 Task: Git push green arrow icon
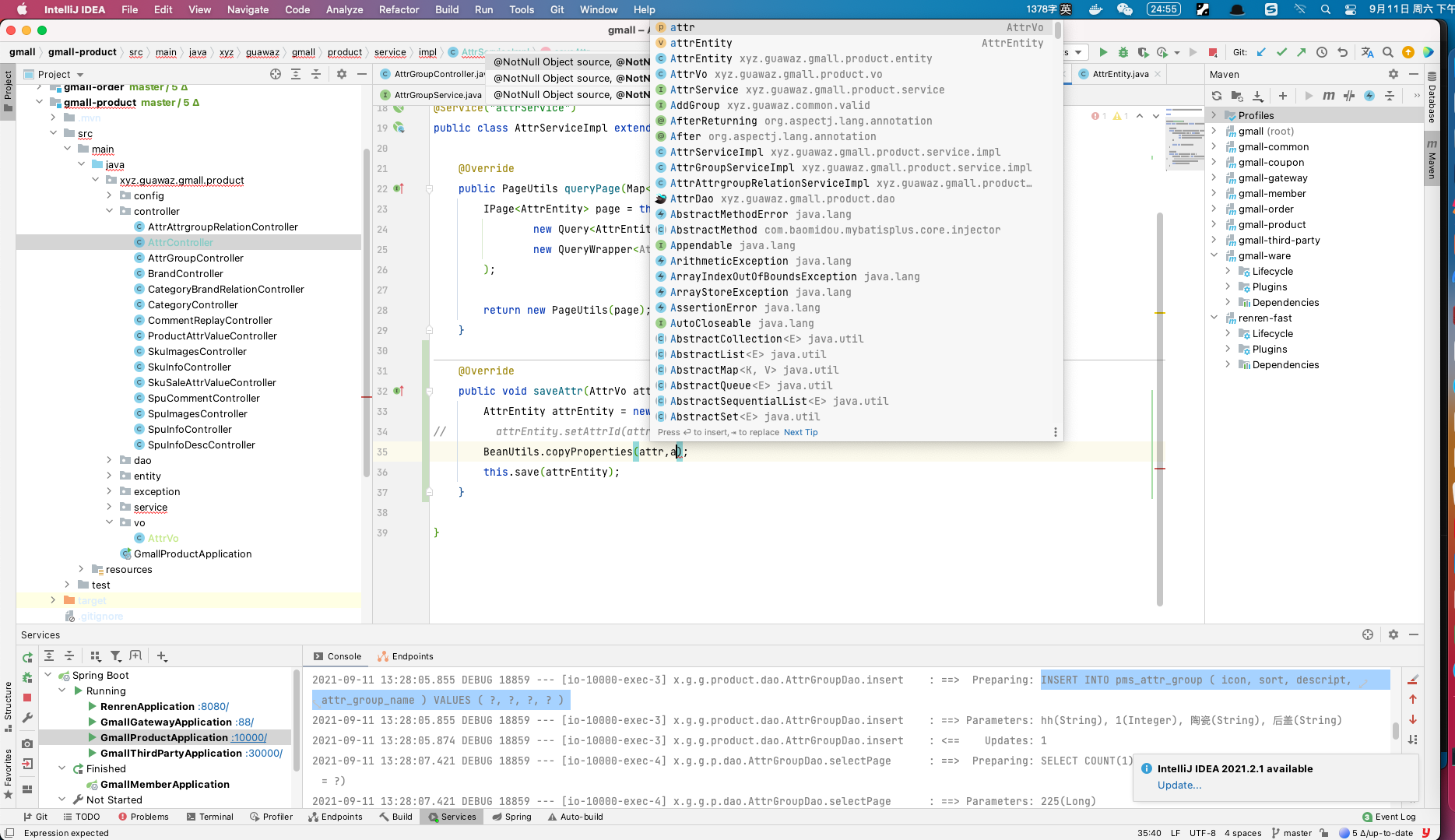(1302, 52)
